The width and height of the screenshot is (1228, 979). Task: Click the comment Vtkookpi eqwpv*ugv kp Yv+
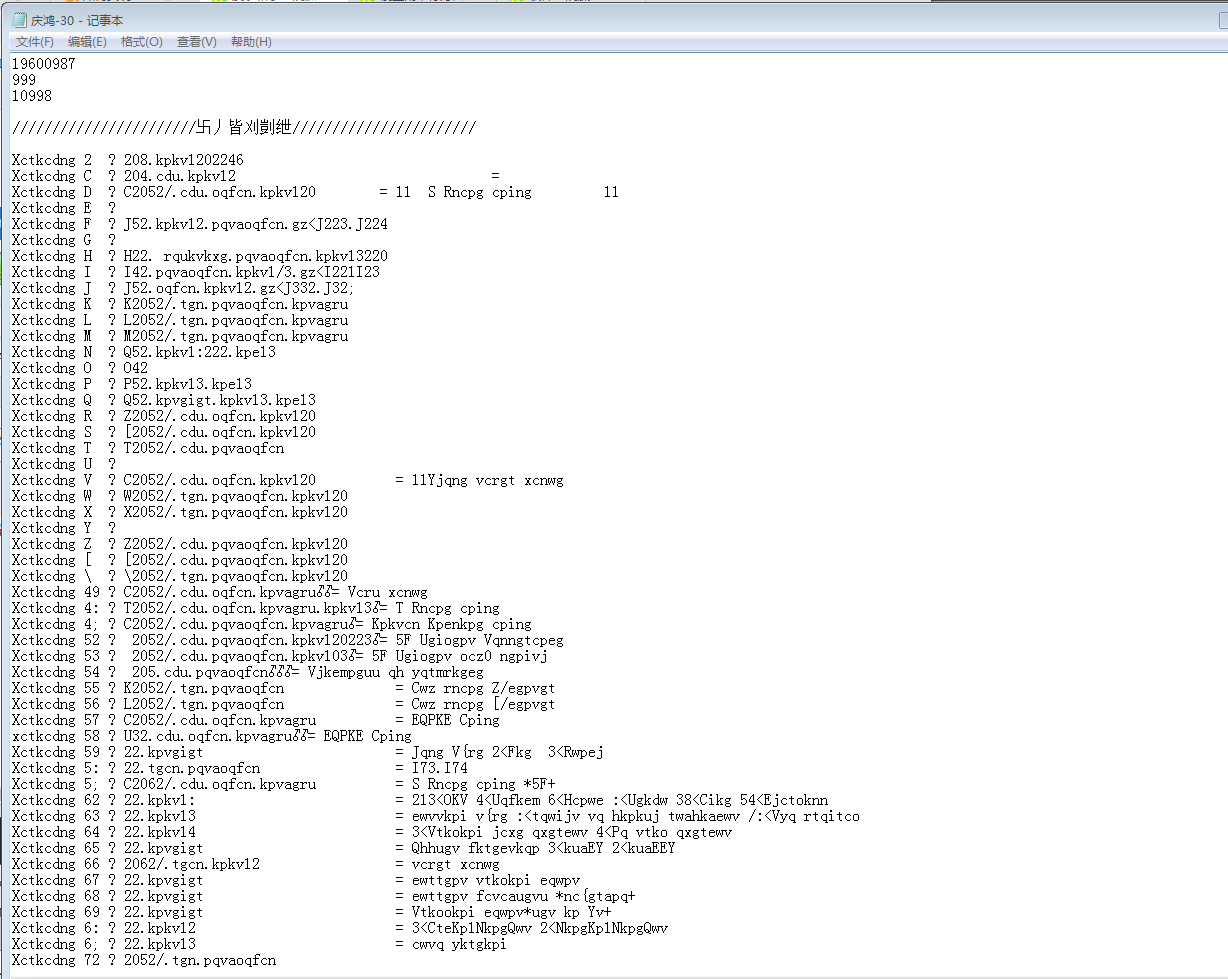click(x=511, y=912)
